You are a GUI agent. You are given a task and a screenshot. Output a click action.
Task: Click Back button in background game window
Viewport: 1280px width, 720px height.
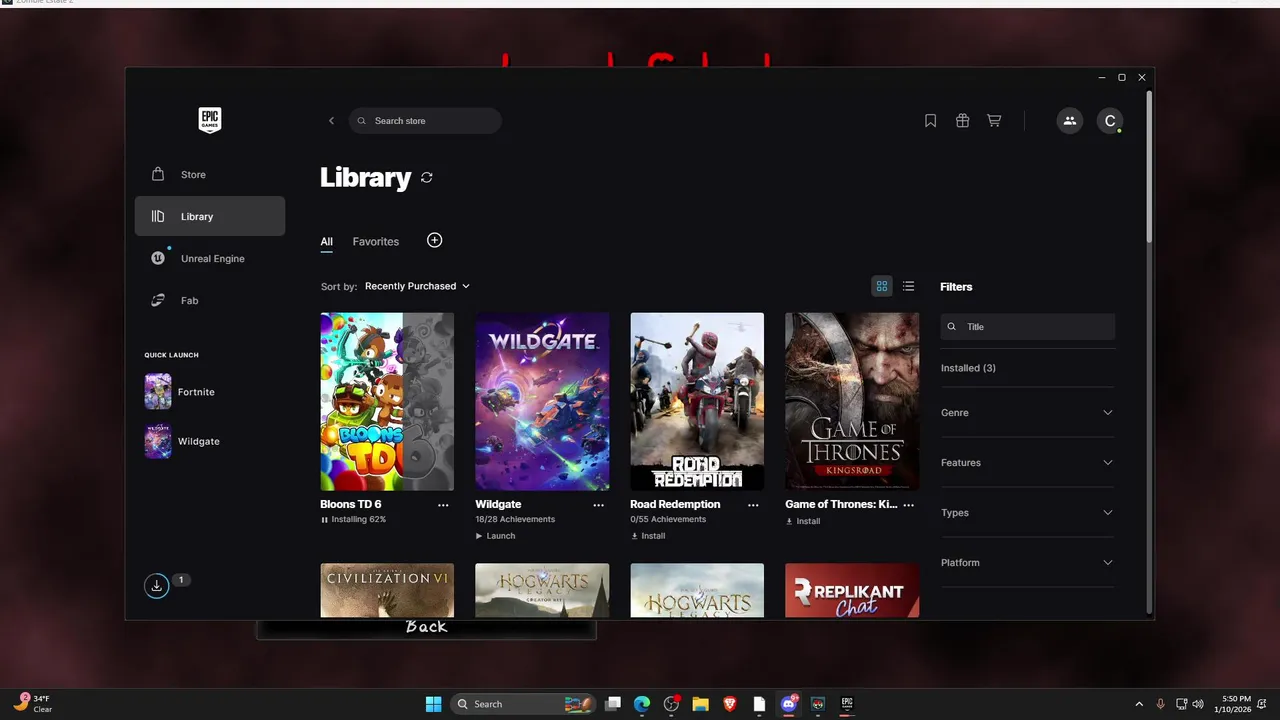pyautogui.click(x=427, y=628)
